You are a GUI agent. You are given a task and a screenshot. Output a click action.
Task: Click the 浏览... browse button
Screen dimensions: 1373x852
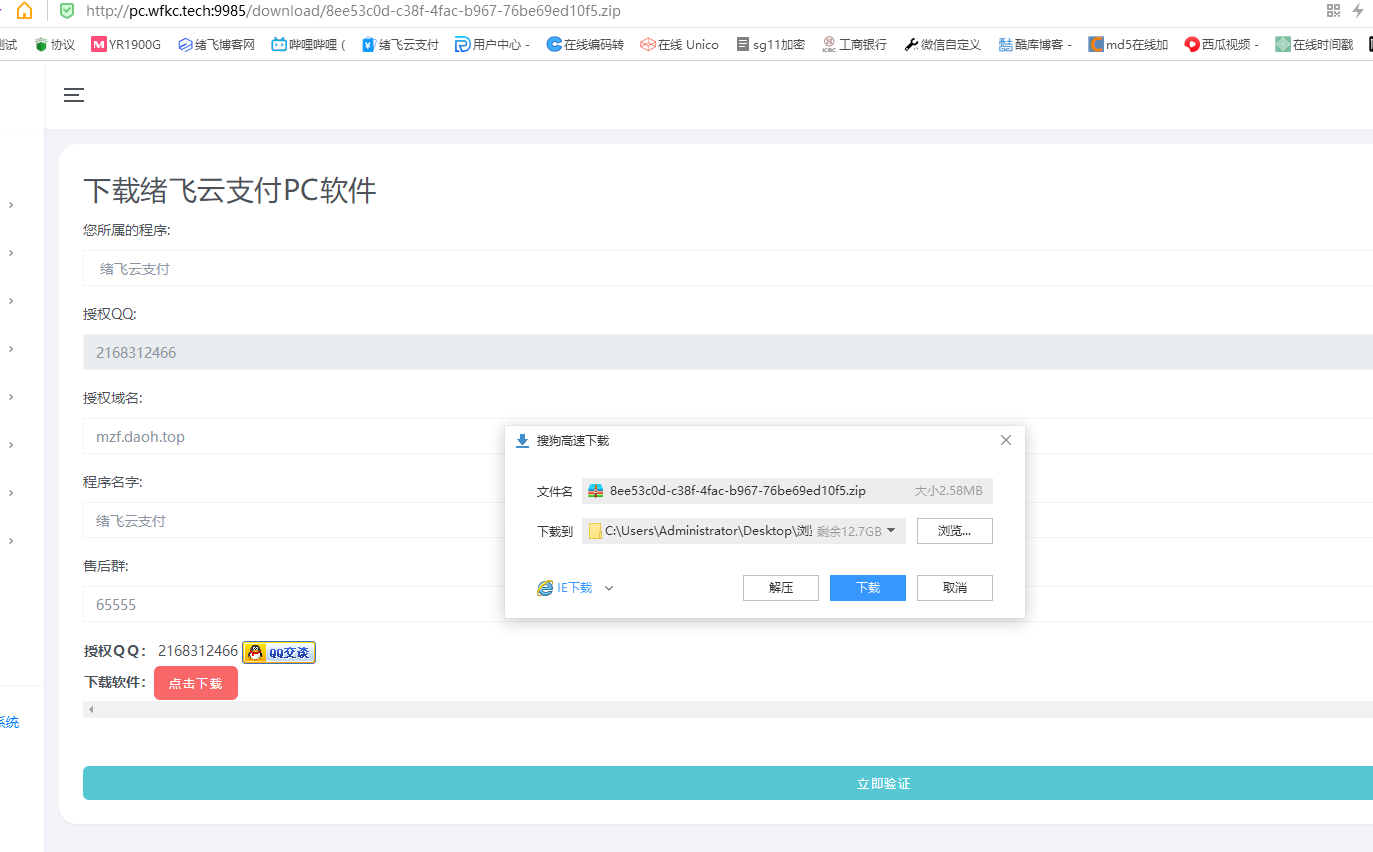(x=954, y=531)
